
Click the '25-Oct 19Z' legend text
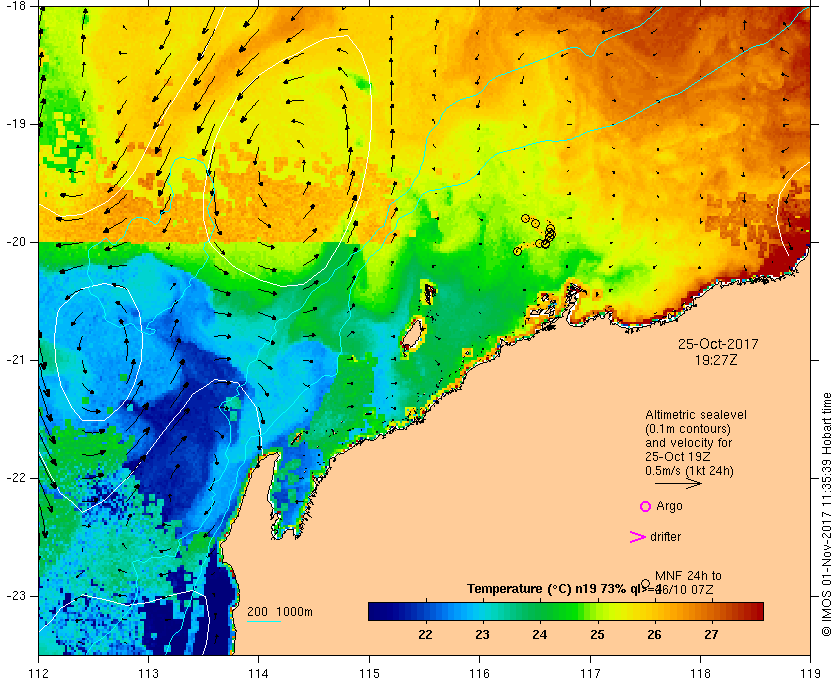(x=677, y=457)
